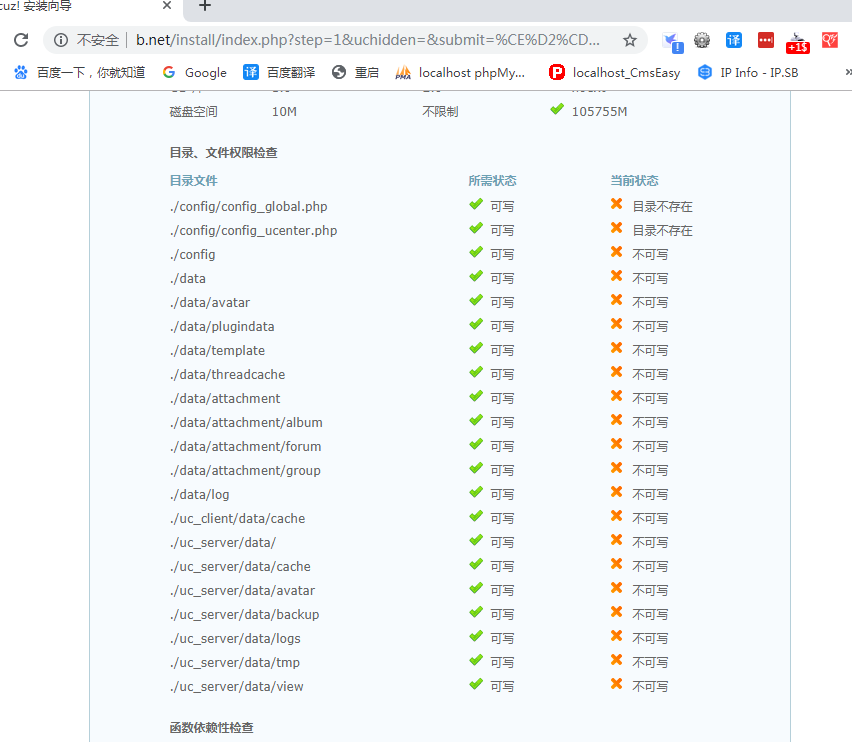Open the localhost phpMyAdmin bookmark
This screenshot has width=852, height=742.
pos(460,72)
